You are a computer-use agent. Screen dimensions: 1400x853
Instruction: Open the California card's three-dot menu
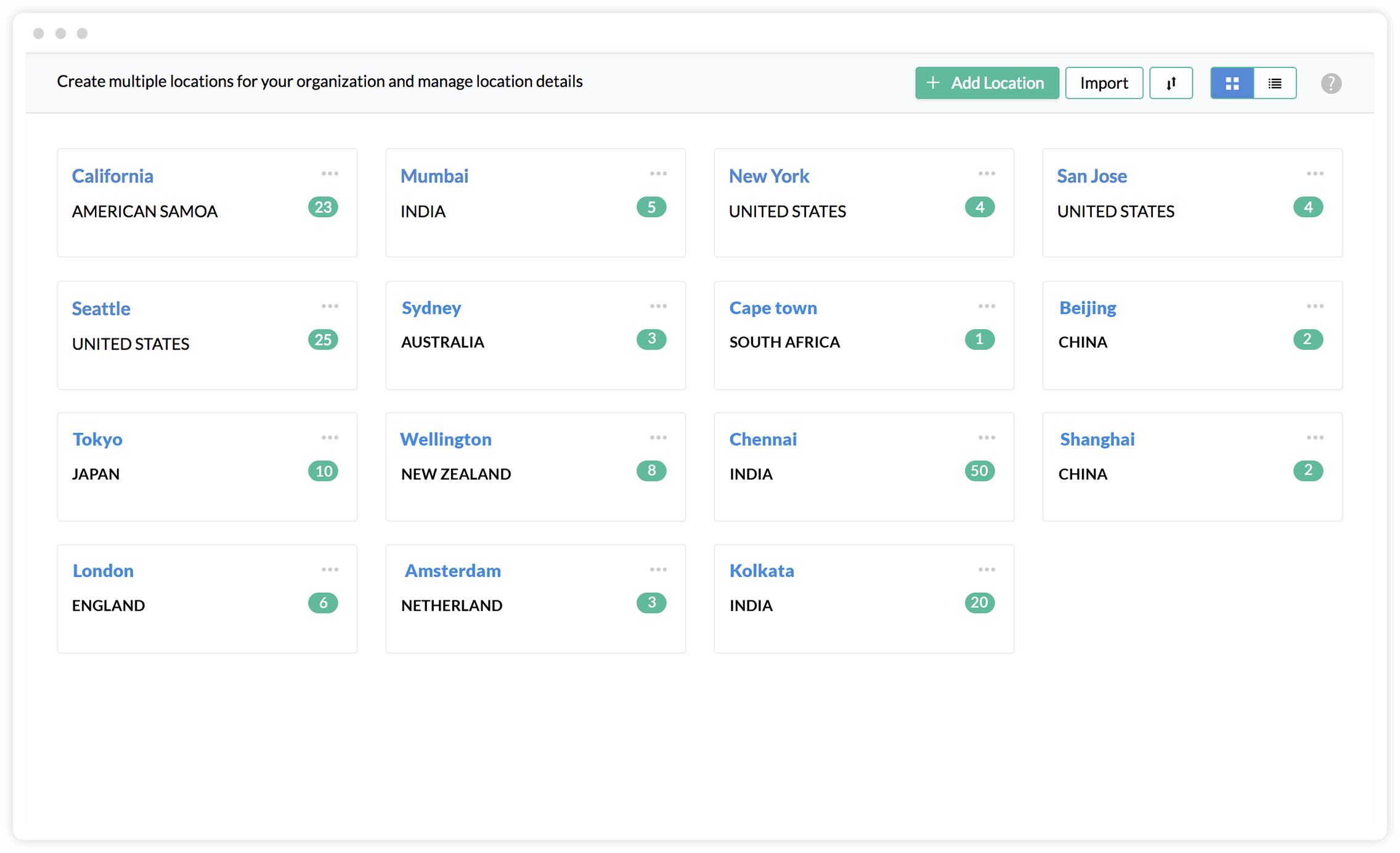point(330,174)
